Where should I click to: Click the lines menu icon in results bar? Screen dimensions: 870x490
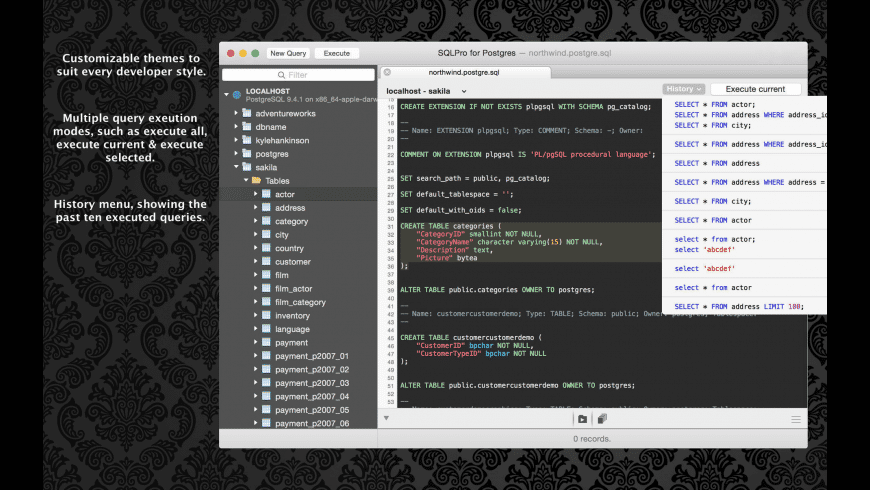796,420
